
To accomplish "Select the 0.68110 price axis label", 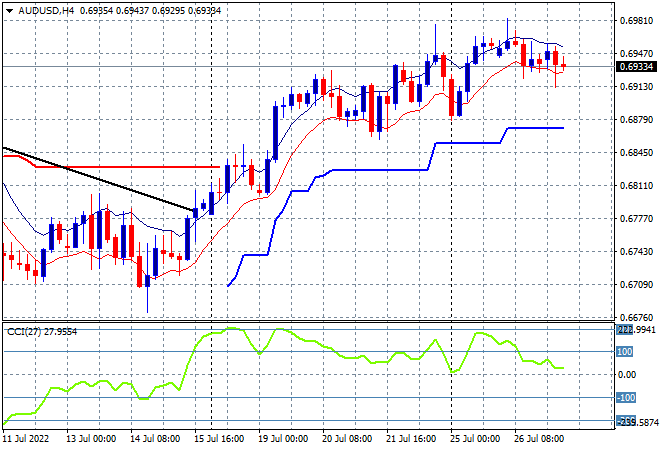I will pyautogui.click(x=636, y=186).
